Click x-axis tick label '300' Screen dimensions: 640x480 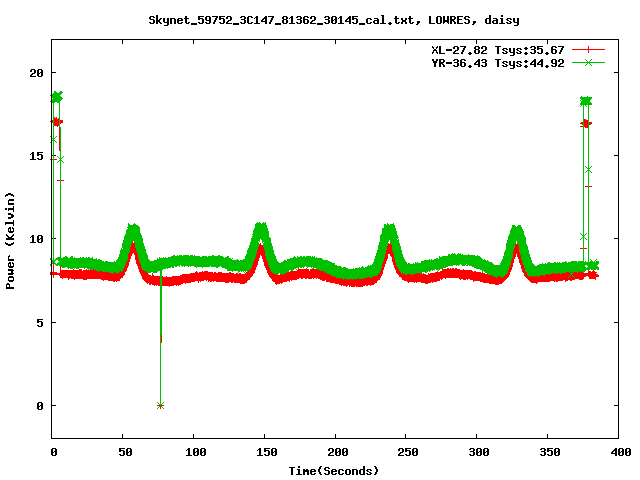pyautogui.click(x=479, y=452)
